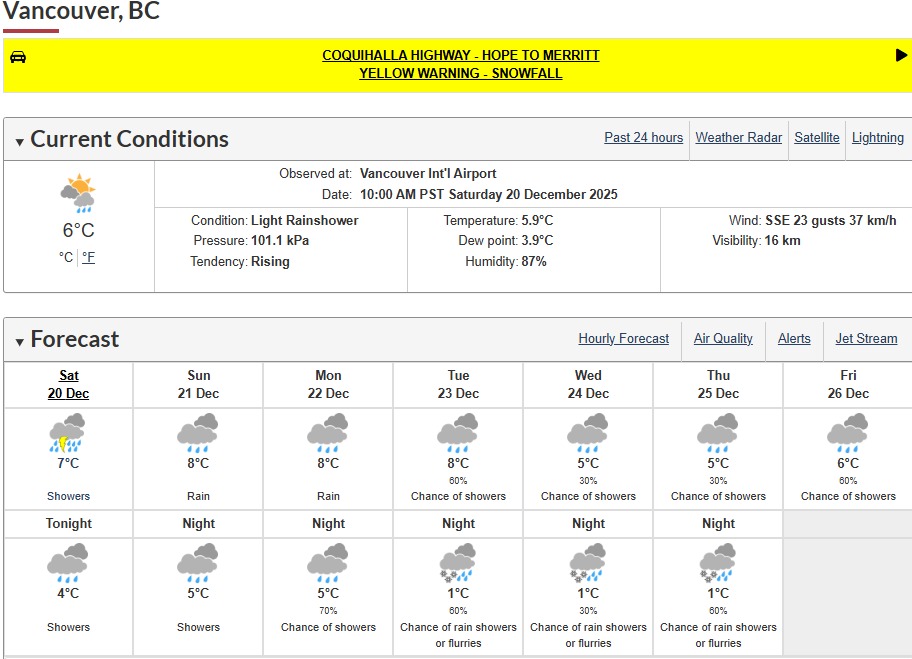Screen dimensions: 912x659
Task: Open the Weather Radar tab
Action: pos(738,138)
